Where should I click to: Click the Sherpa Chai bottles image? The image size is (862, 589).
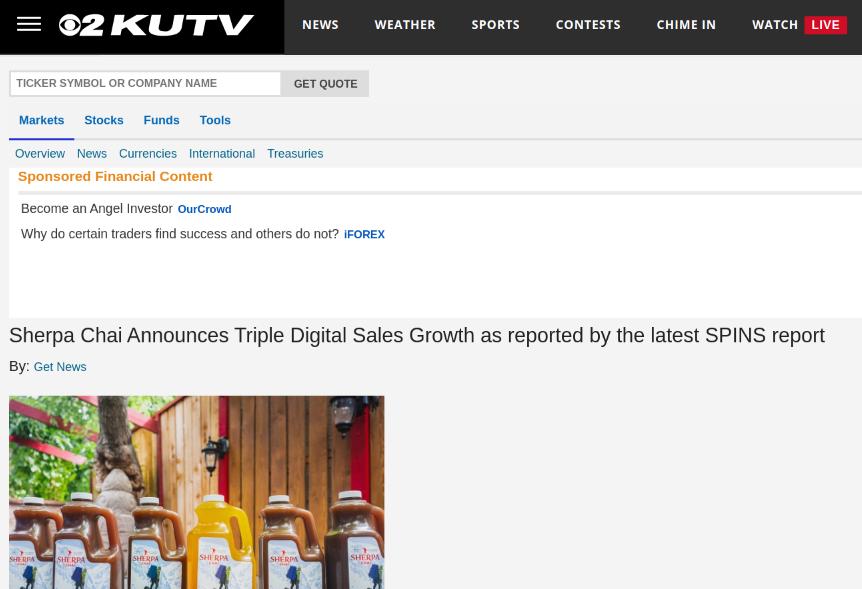[197, 491]
